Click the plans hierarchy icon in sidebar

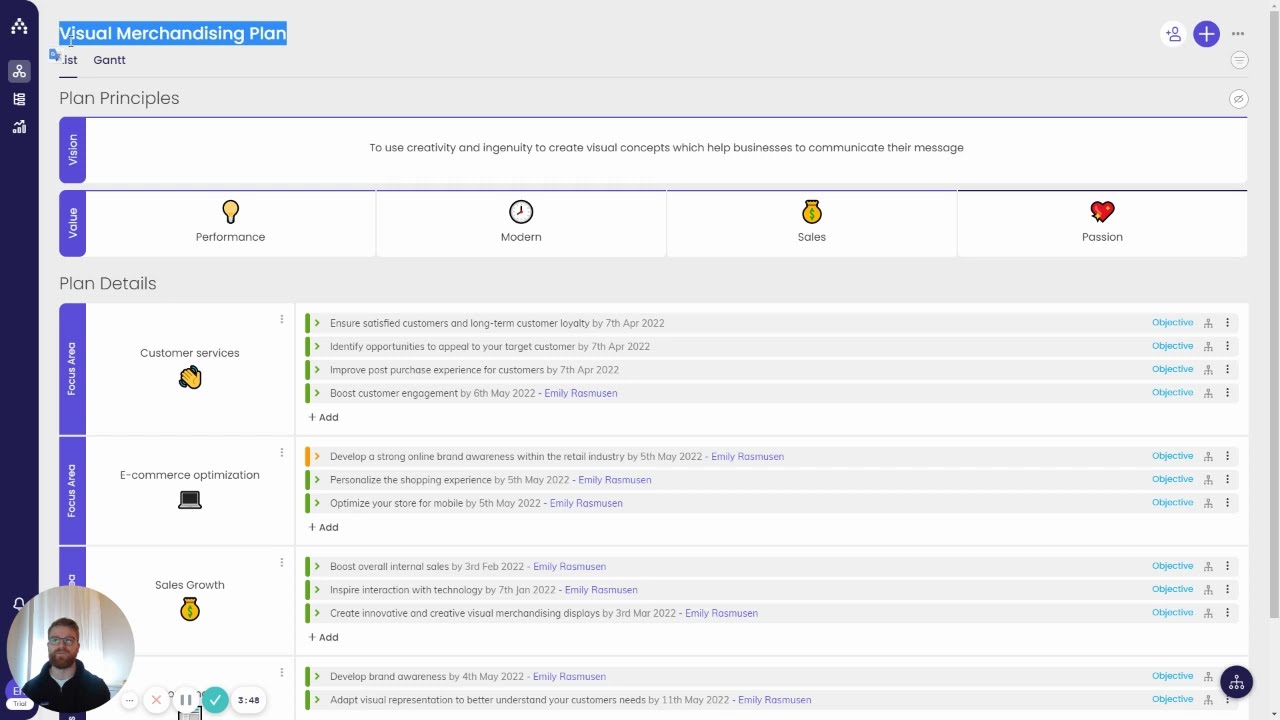[x=19, y=71]
